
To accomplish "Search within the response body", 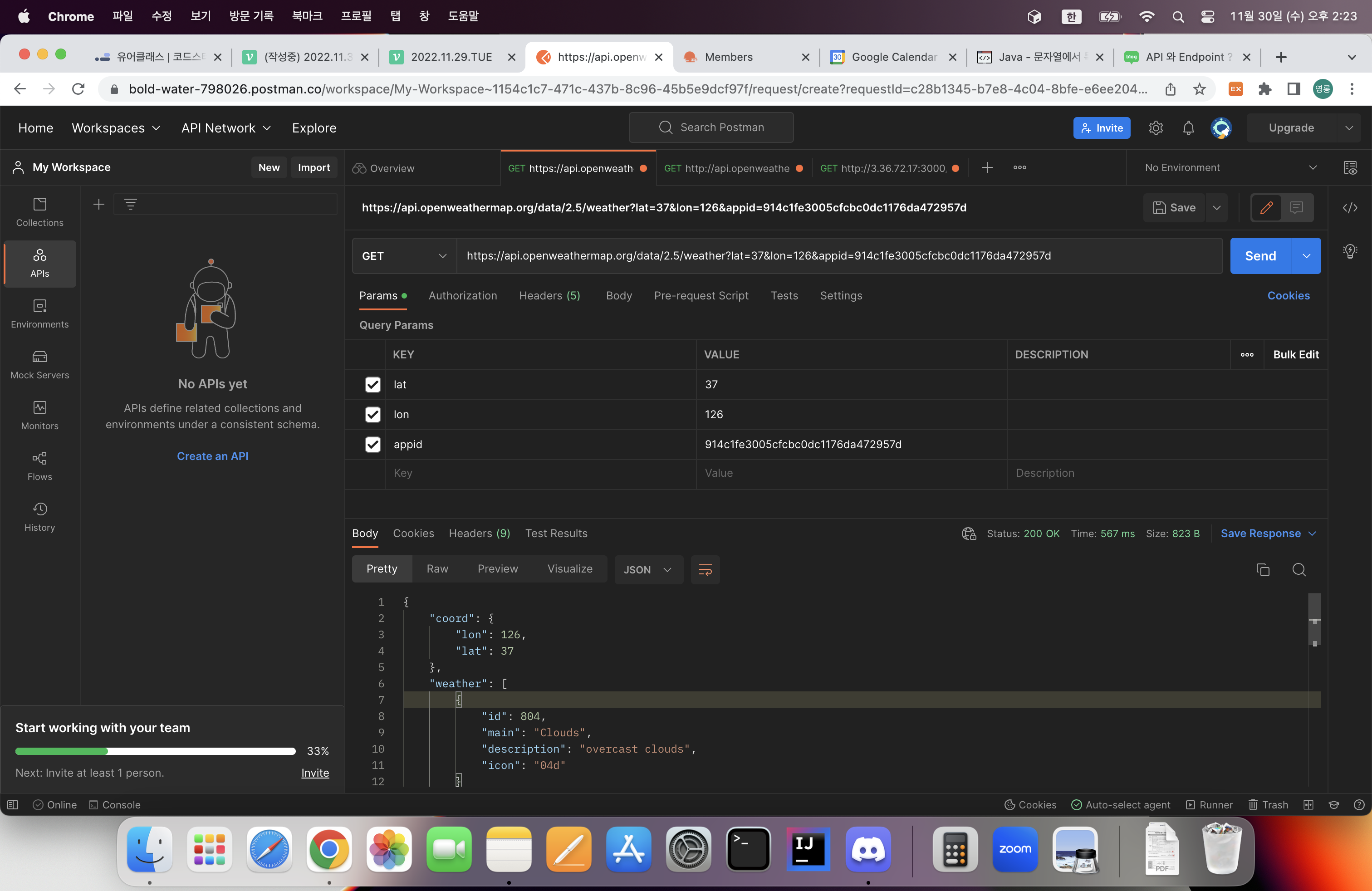I will tap(1299, 569).
